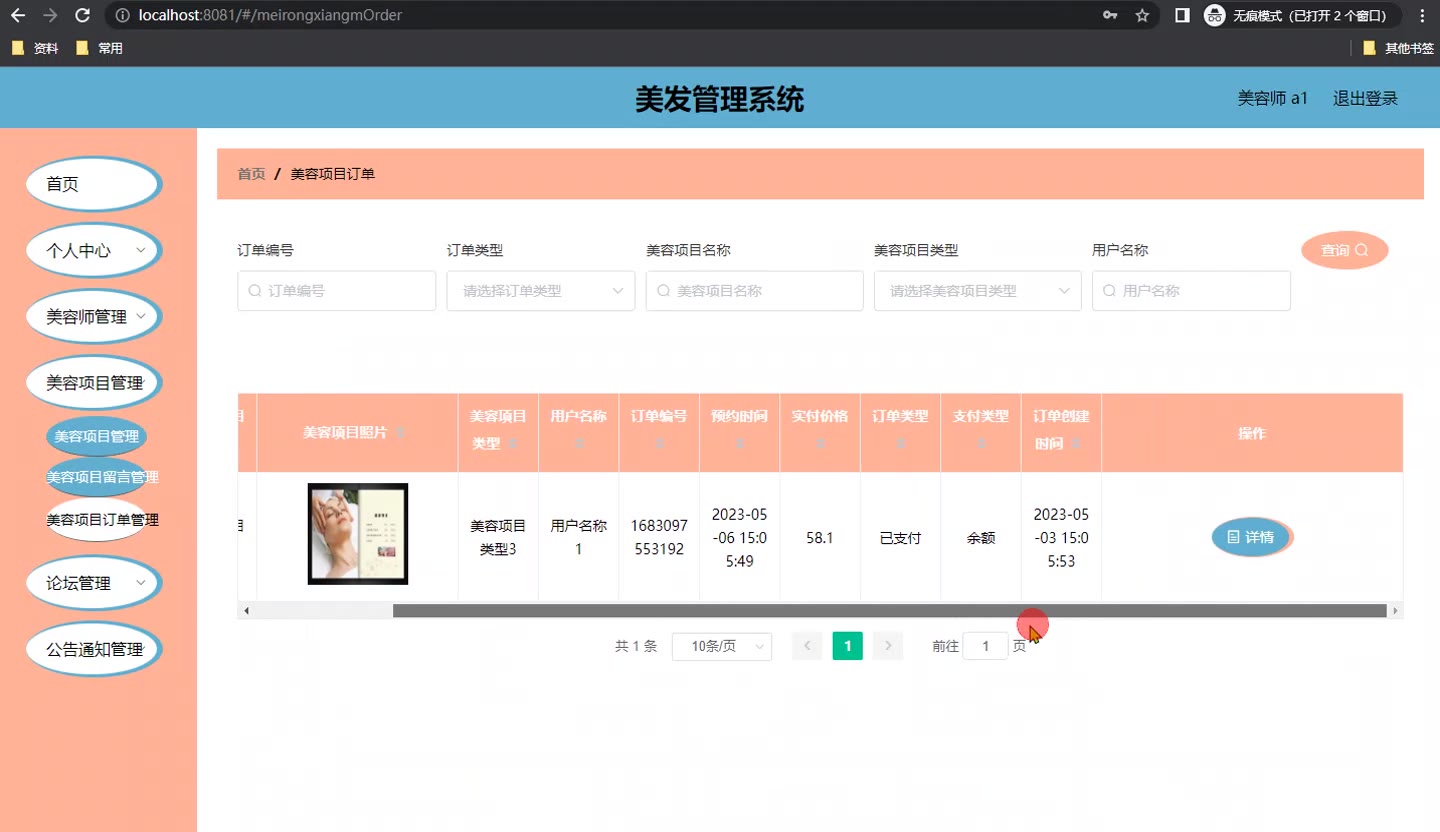Screen dimensions: 1440x832
Task: Expand the 个人中心 sidebar menu
Action: click(92, 251)
